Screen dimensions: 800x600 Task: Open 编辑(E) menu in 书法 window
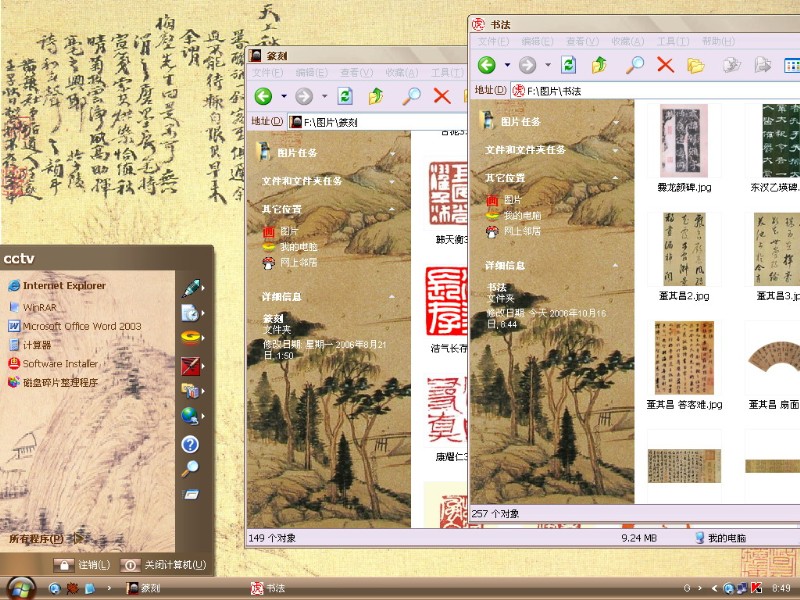[x=537, y=41]
